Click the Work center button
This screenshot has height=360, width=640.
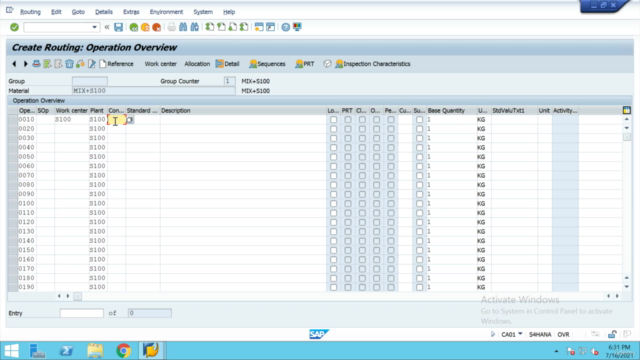pos(160,64)
